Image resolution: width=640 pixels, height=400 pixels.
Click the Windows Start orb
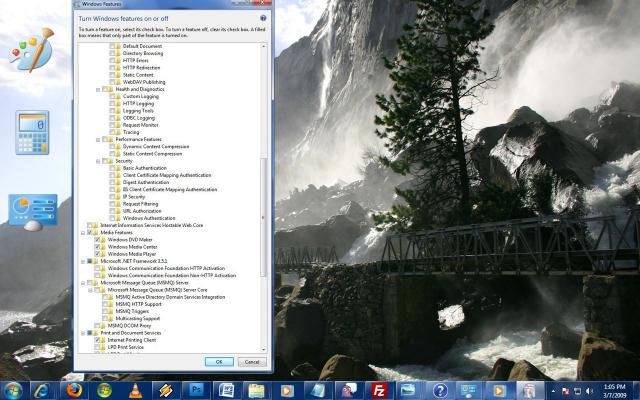coord(13,389)
